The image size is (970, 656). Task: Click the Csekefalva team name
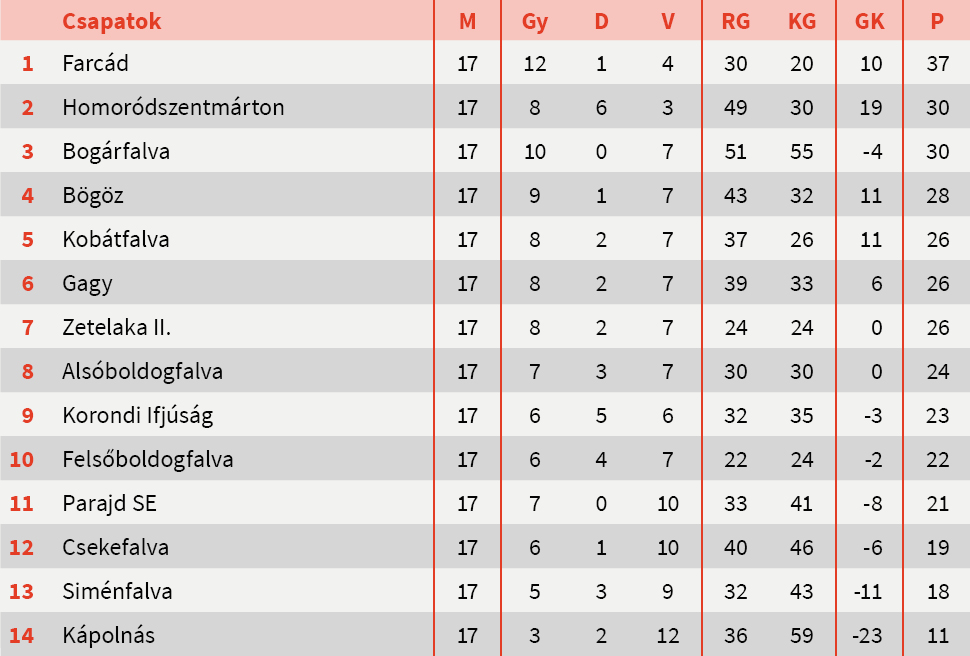(x=115, y=548)
